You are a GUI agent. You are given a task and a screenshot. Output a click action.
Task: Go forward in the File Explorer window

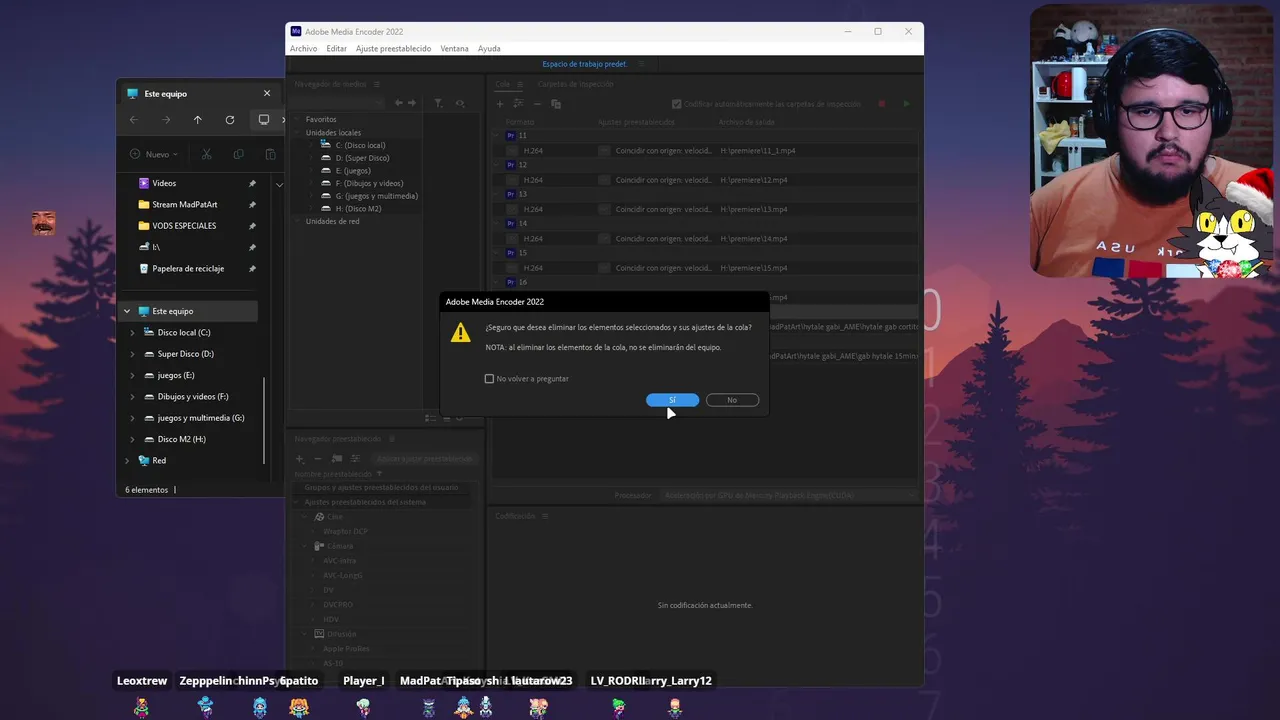click(166, 120)
